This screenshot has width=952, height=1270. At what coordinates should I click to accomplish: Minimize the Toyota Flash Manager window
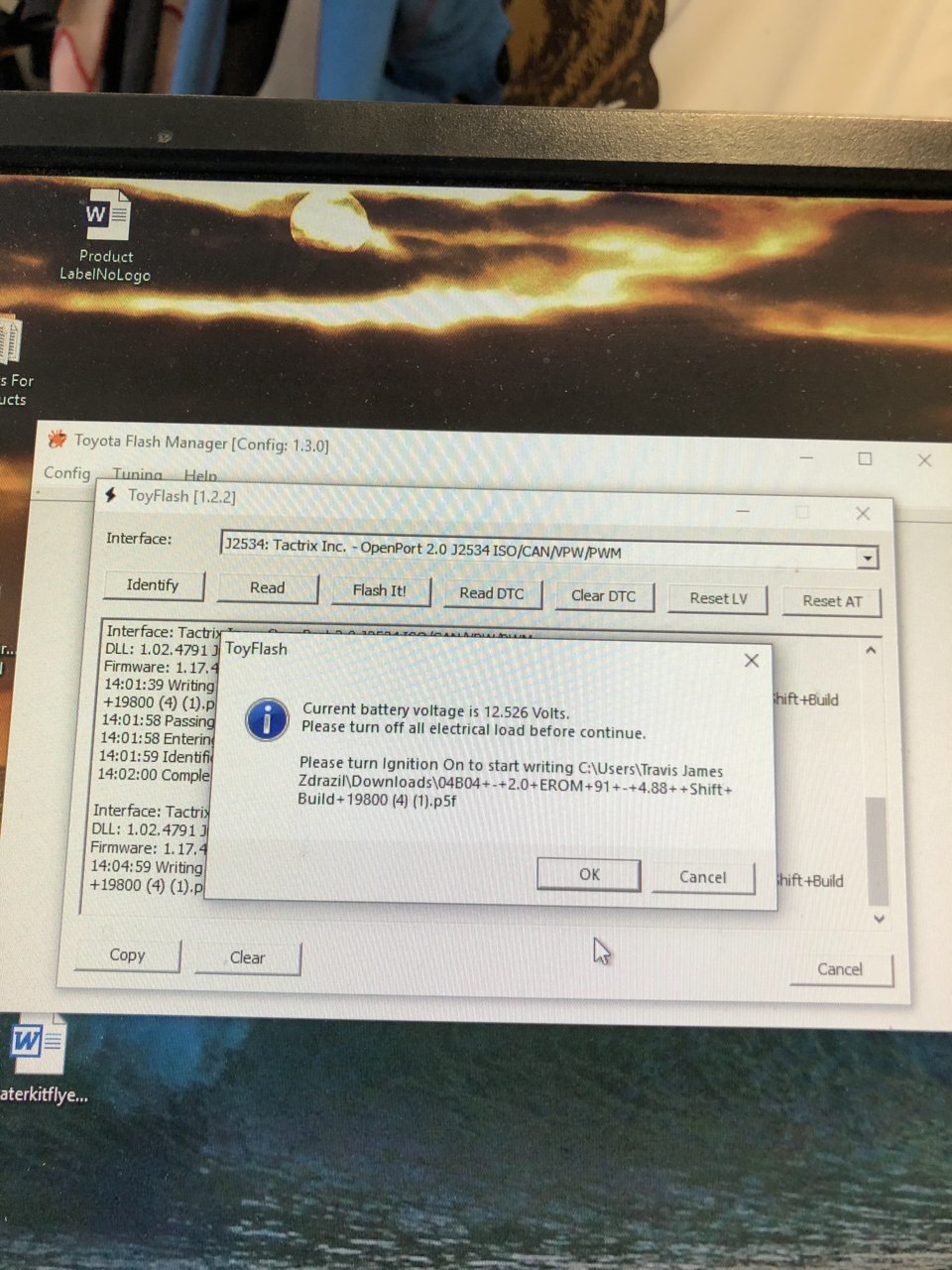tap(806, 456)
